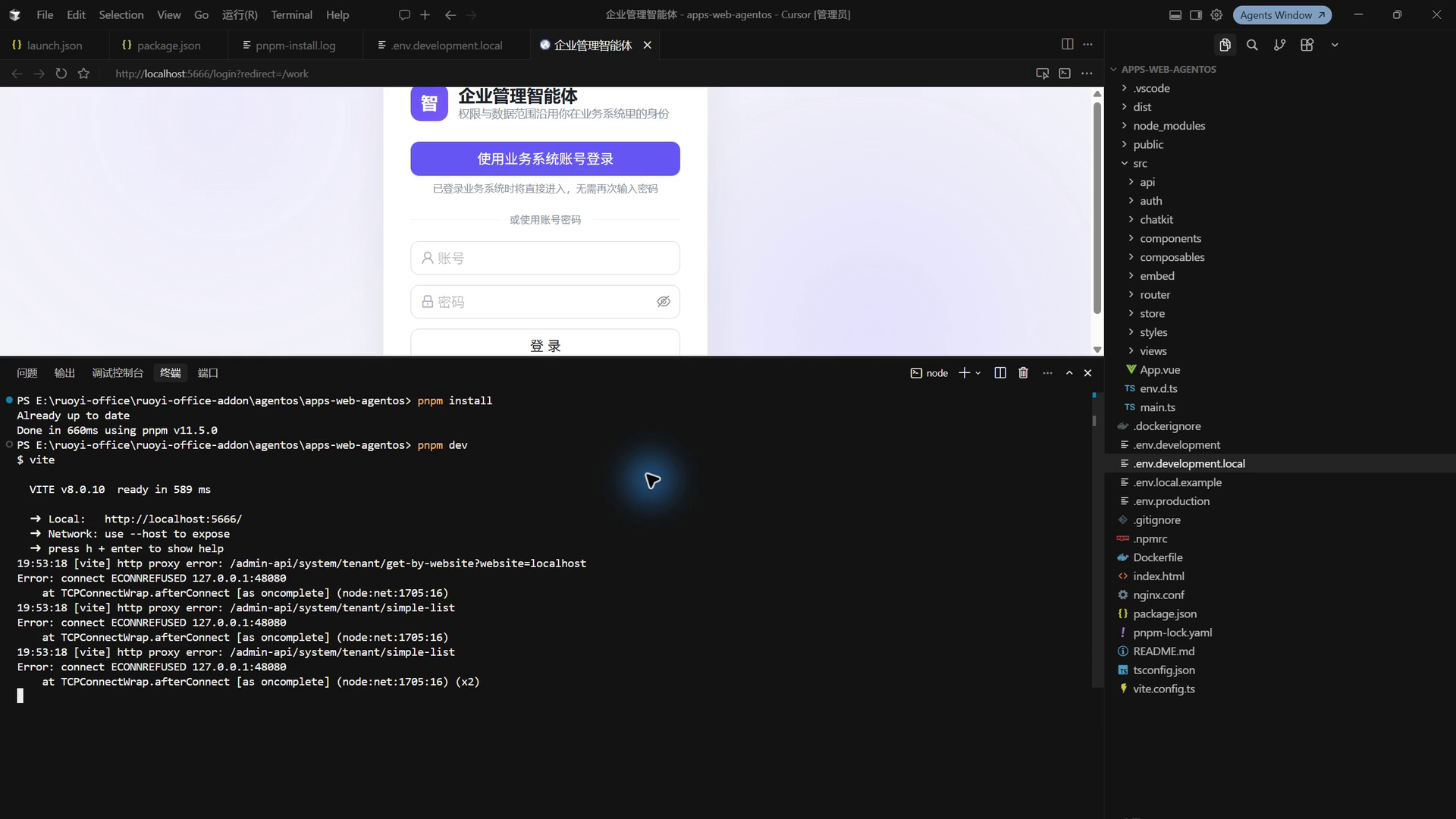Split the editor right
The height and width of the screenshot is (819, 1456).
coord(1067,45)
